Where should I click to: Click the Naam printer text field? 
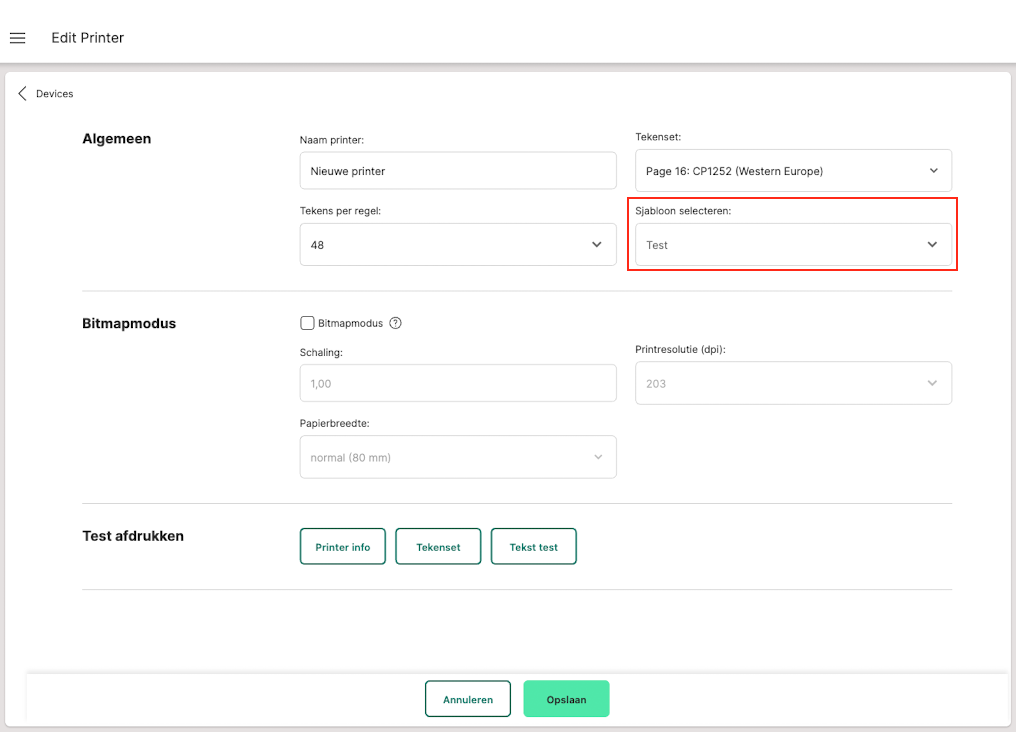(458, 171)
